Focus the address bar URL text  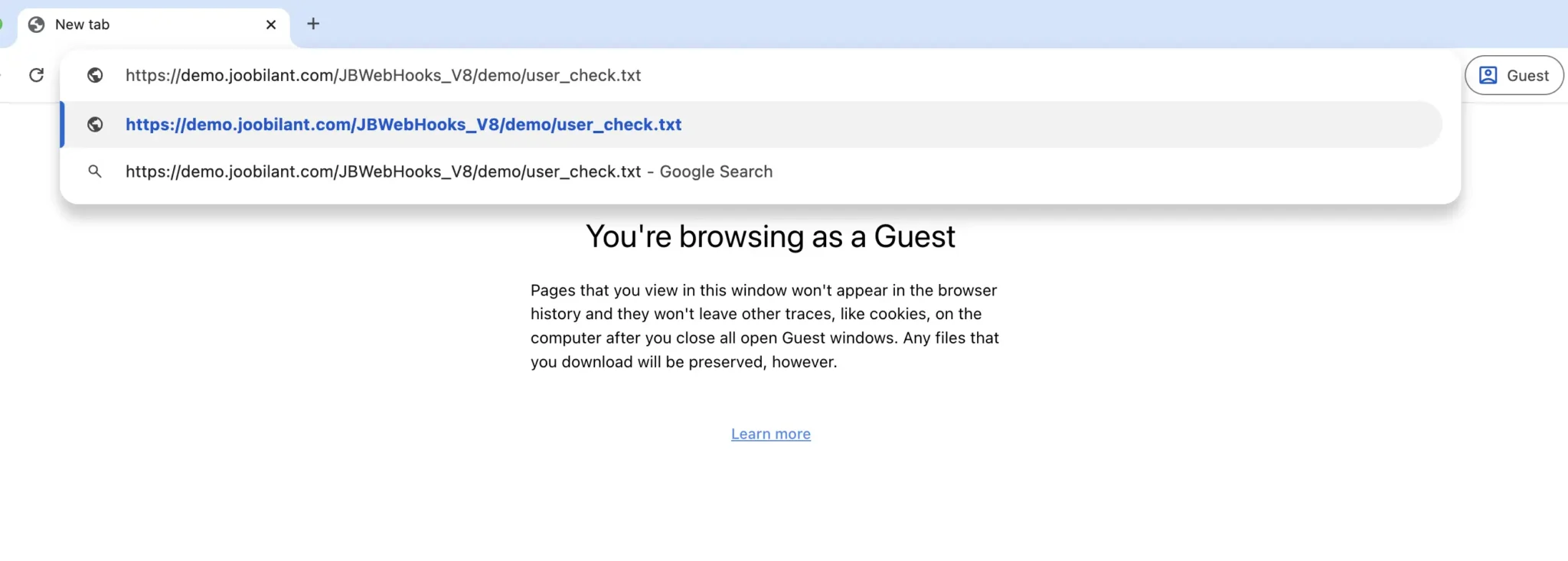(x=383, y=75)
